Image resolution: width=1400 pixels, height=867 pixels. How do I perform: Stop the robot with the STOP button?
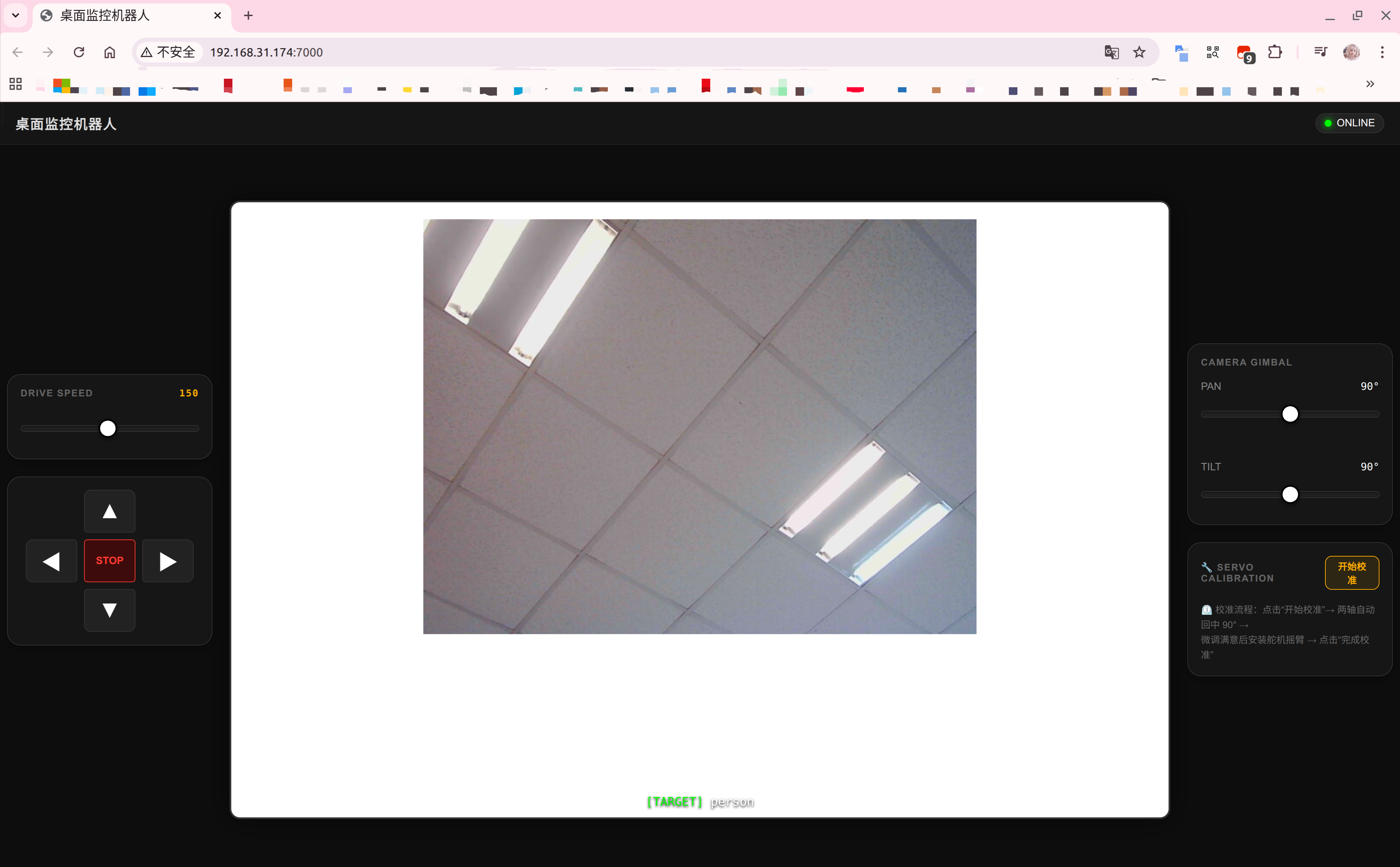click(110, 561)
